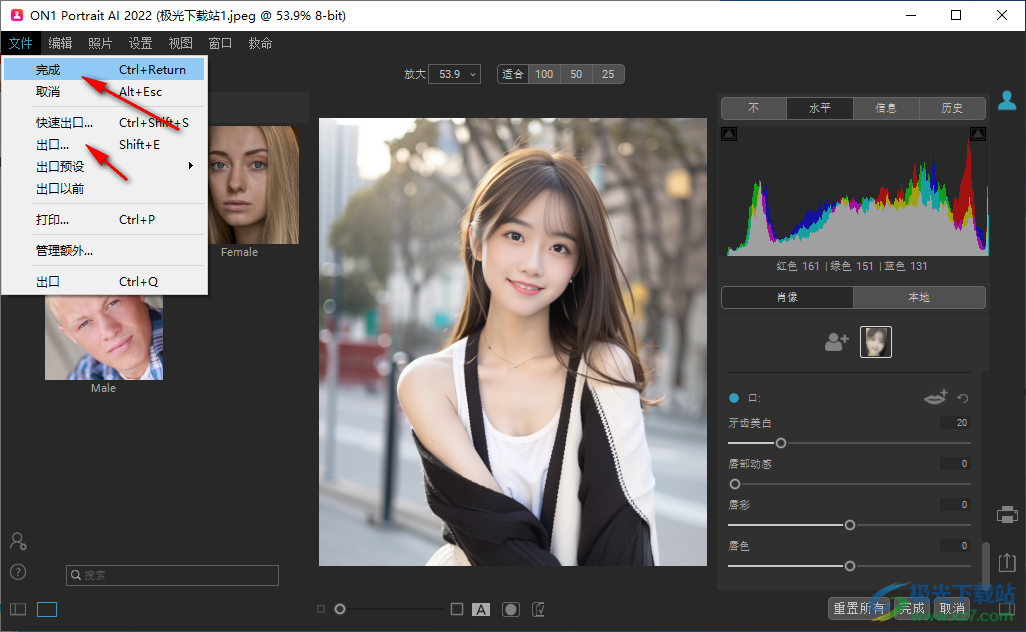Click the 唇部动感 slider handle

[x=735, y=484]
